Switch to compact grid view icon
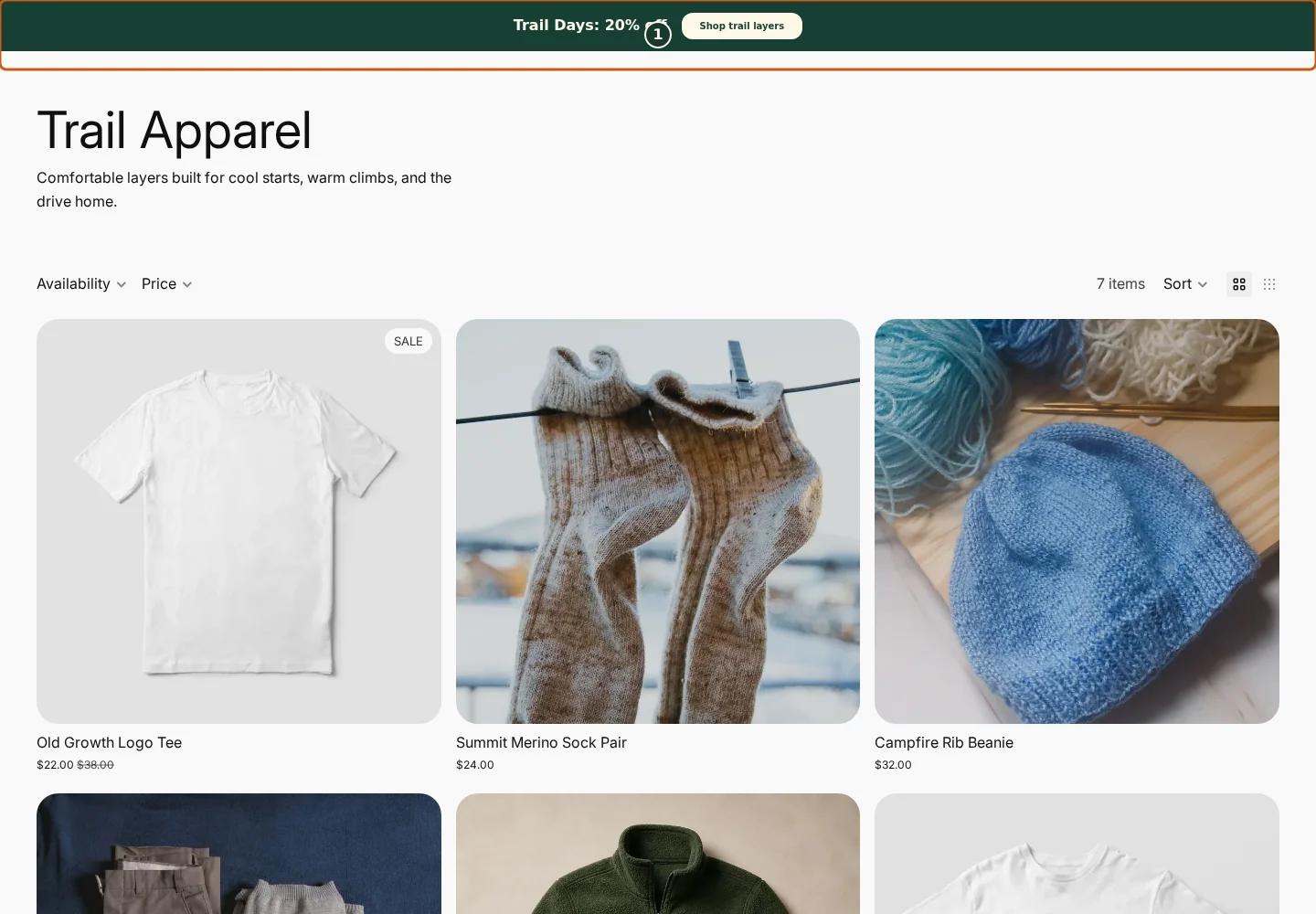Screen dimensions: 1316x914 pyautogui.click(x=1269, y=284)
